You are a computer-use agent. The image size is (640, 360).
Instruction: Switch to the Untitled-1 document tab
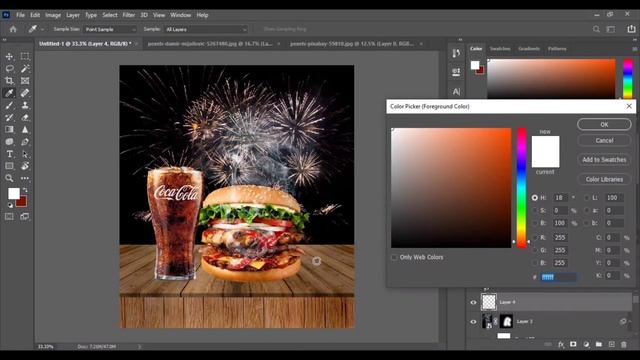pos(85,44)
